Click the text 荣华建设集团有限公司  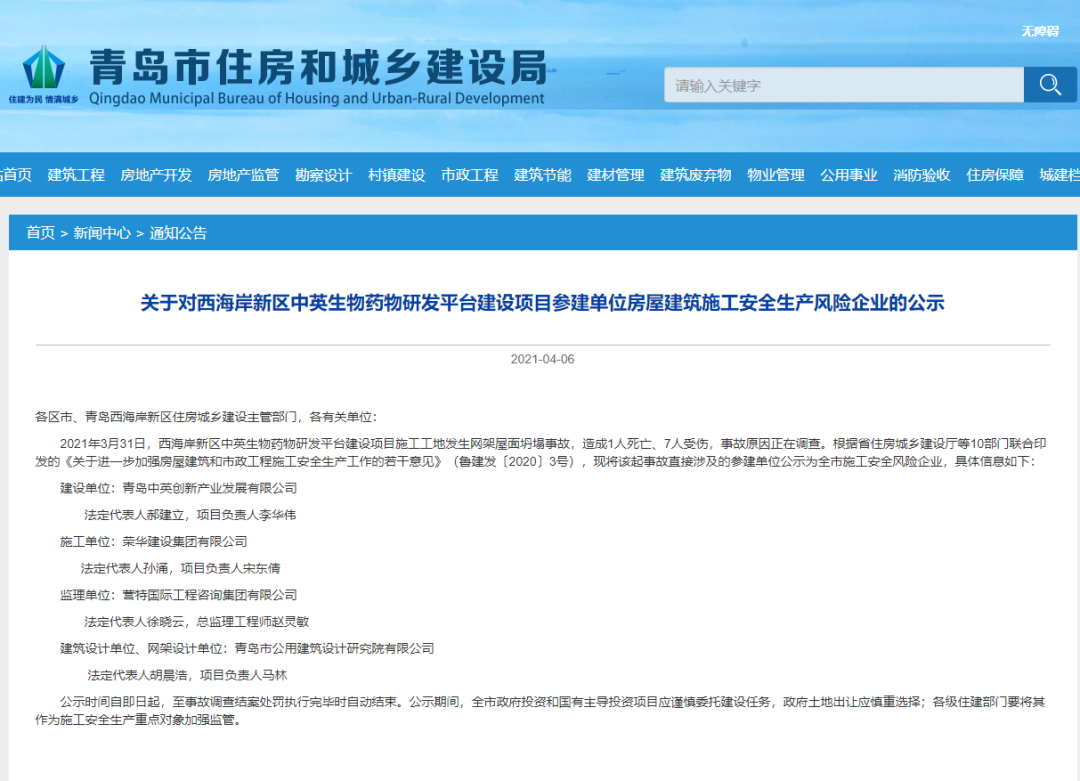tap(185, 542)
